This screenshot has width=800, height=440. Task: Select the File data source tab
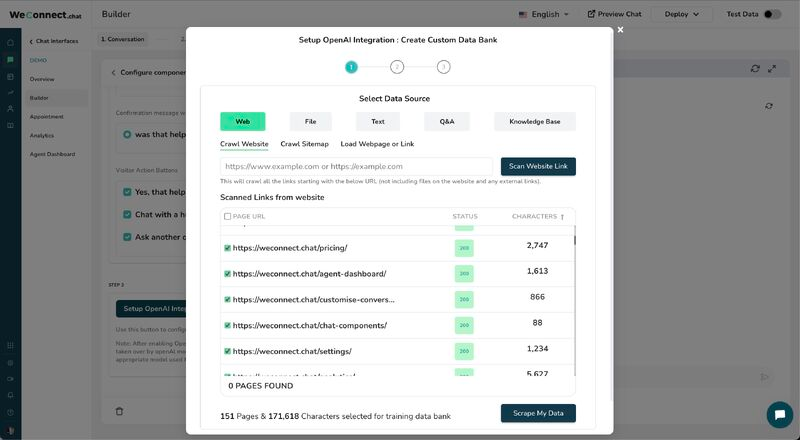coord(311,121)
